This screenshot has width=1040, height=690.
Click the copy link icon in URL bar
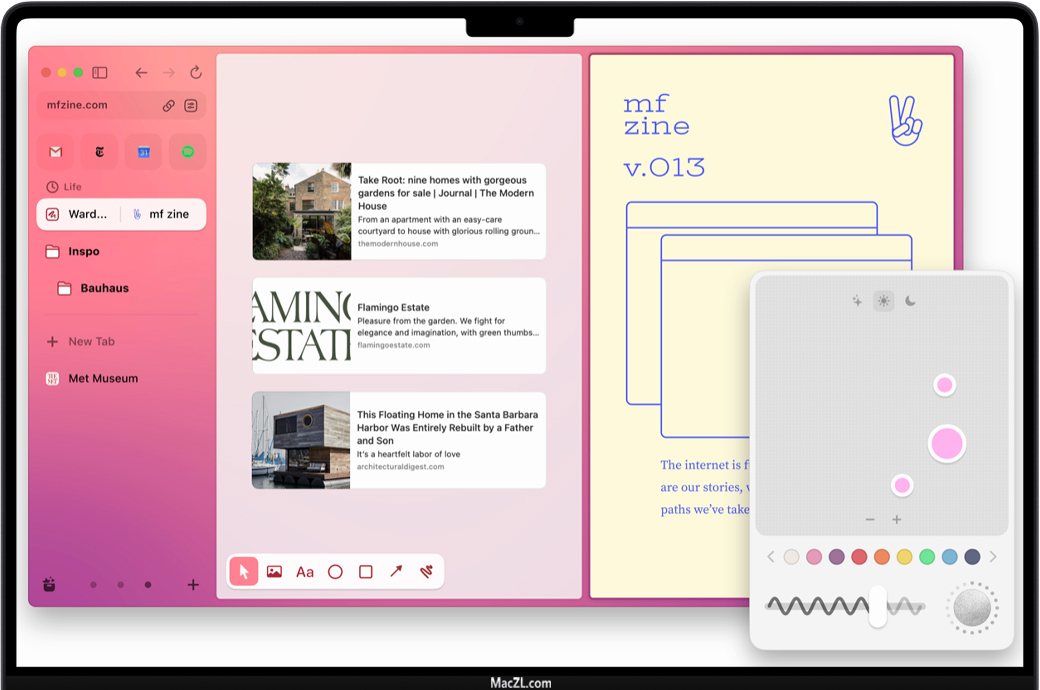(169, 106)
